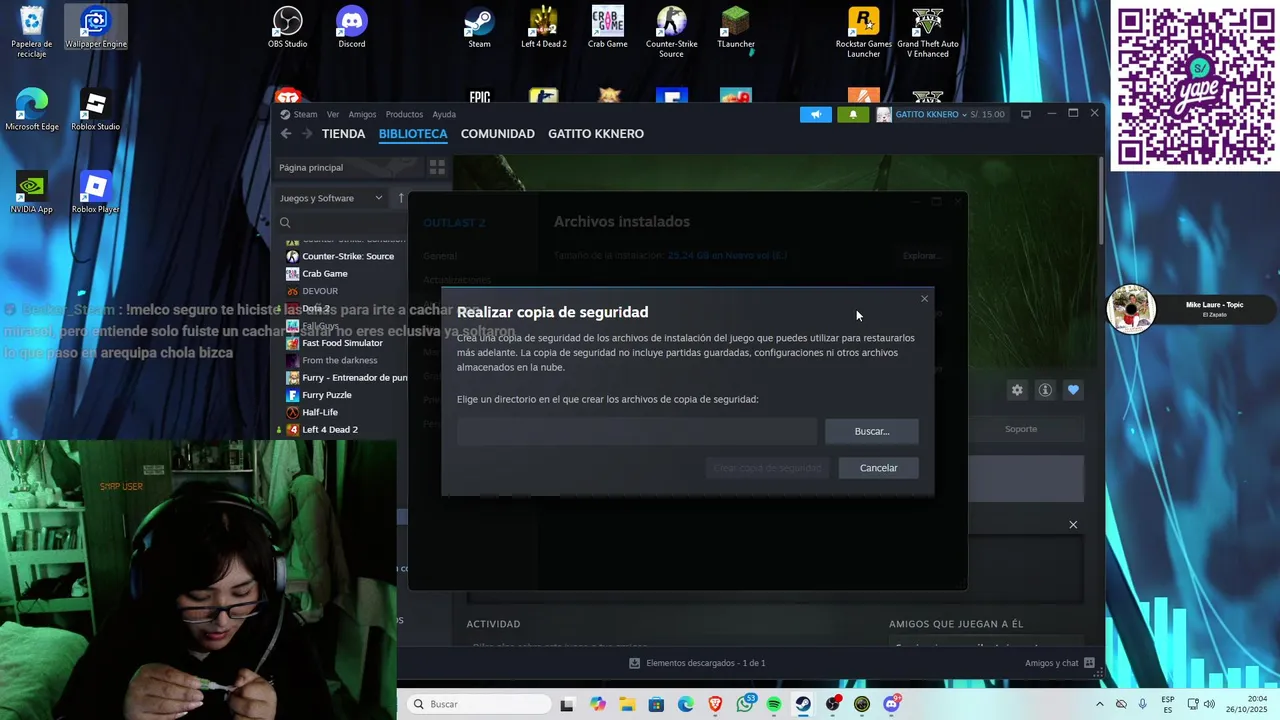
Task: Click the Buscar... button in the backup dialog
Action: point(872,431)
